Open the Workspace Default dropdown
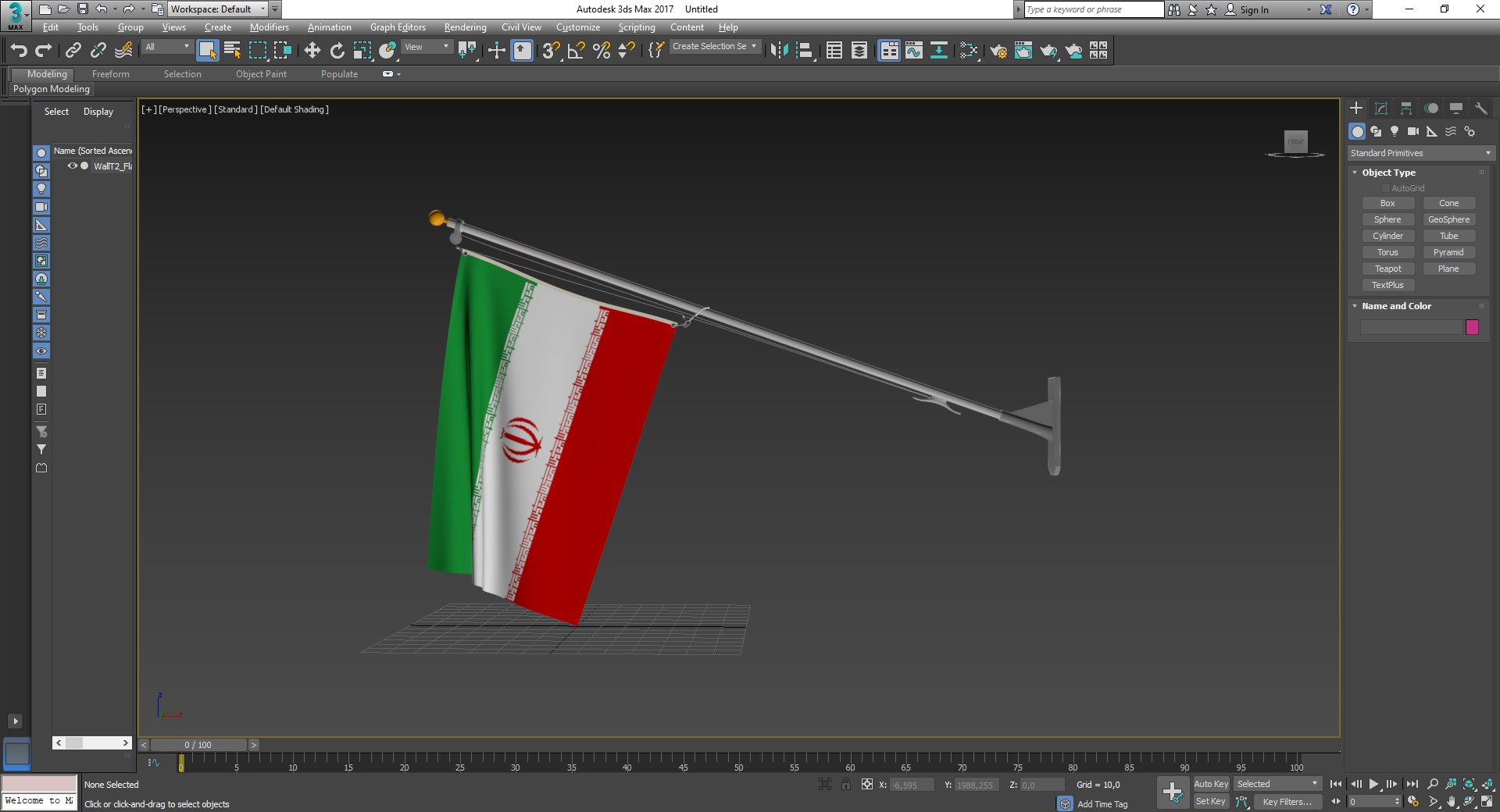 pyautogui.click(x=217, y=9)
